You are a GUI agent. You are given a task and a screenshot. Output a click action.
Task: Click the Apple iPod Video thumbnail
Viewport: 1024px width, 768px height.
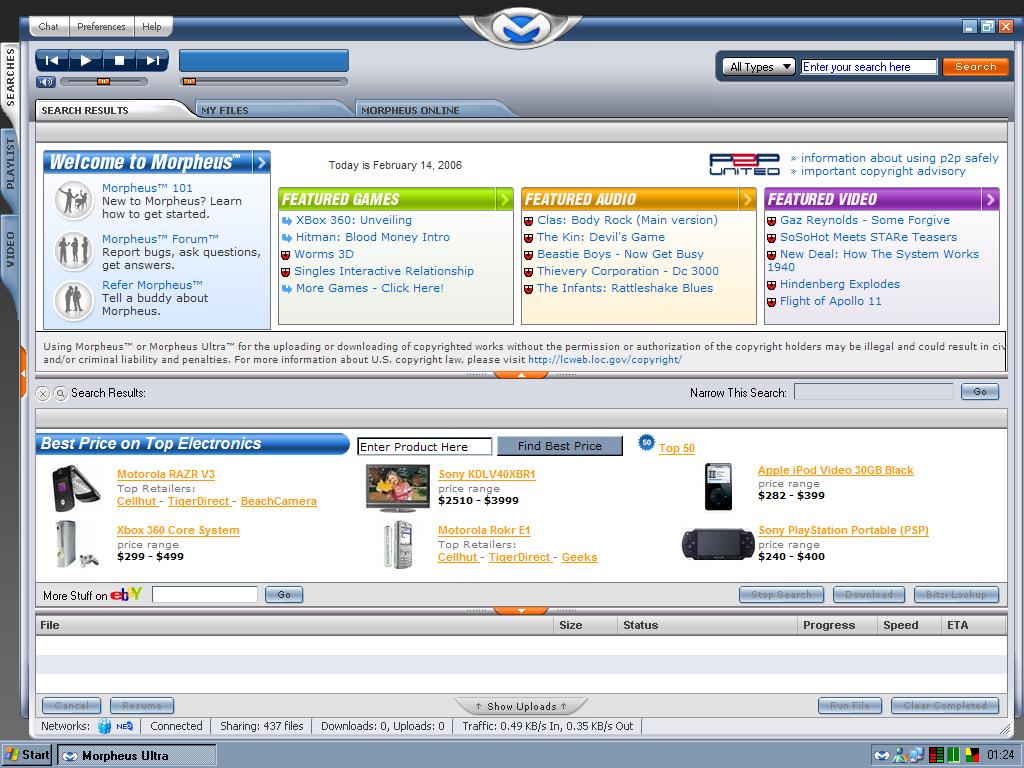(718, 487)
